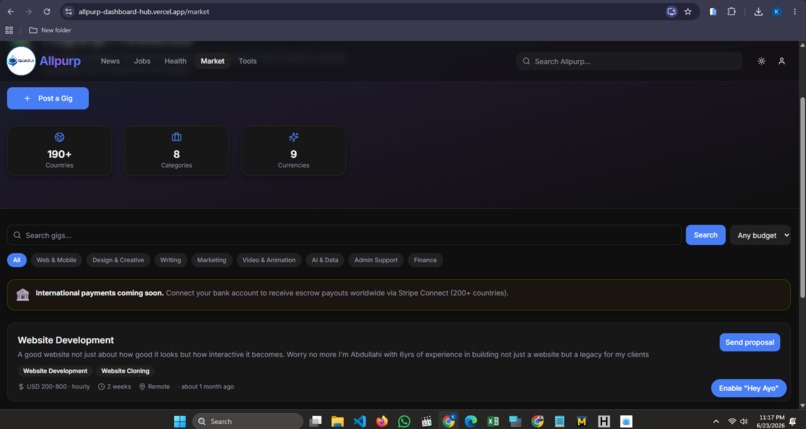Go back using browser back arrow
The width and height of the screenshot is (806, 429).
click(11, 11)
